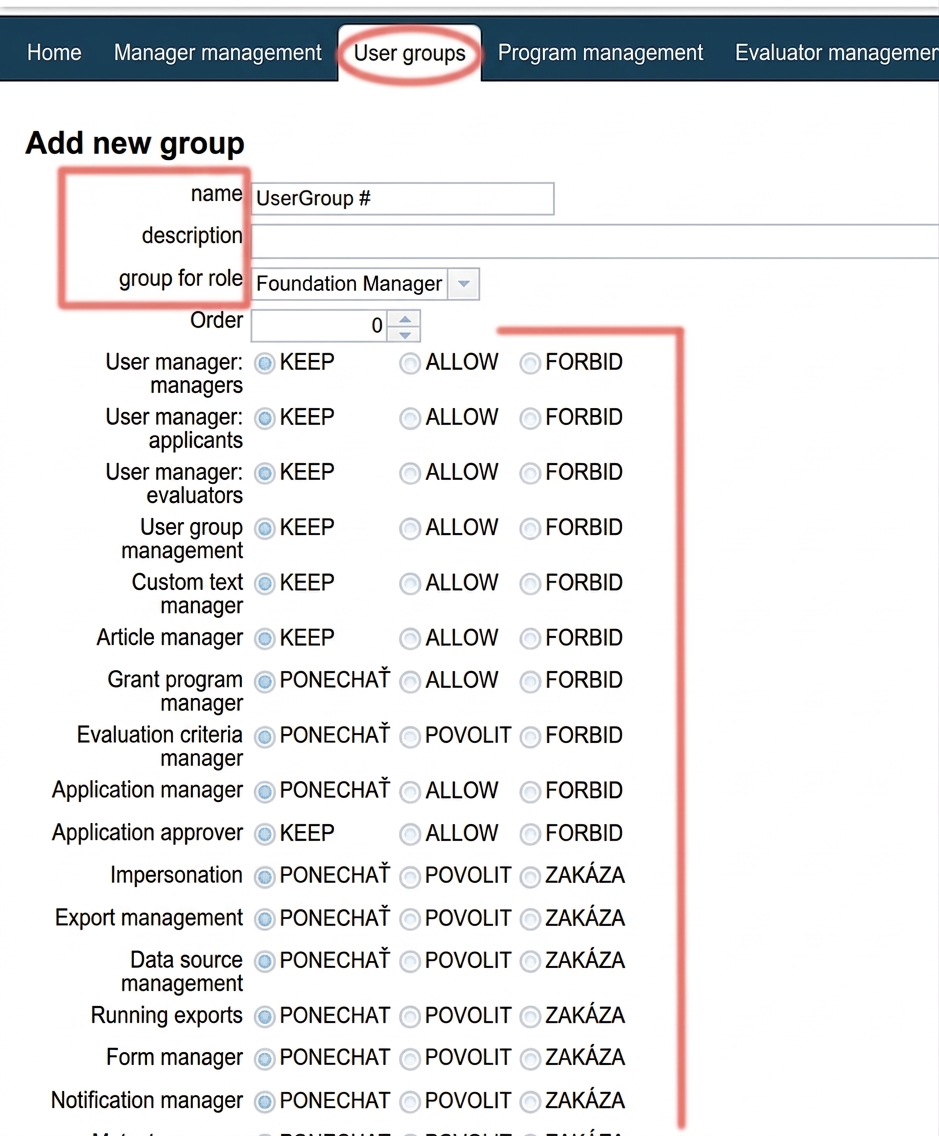
Task: Decrease the Order value with down arrow
Action: pos(404,333)
